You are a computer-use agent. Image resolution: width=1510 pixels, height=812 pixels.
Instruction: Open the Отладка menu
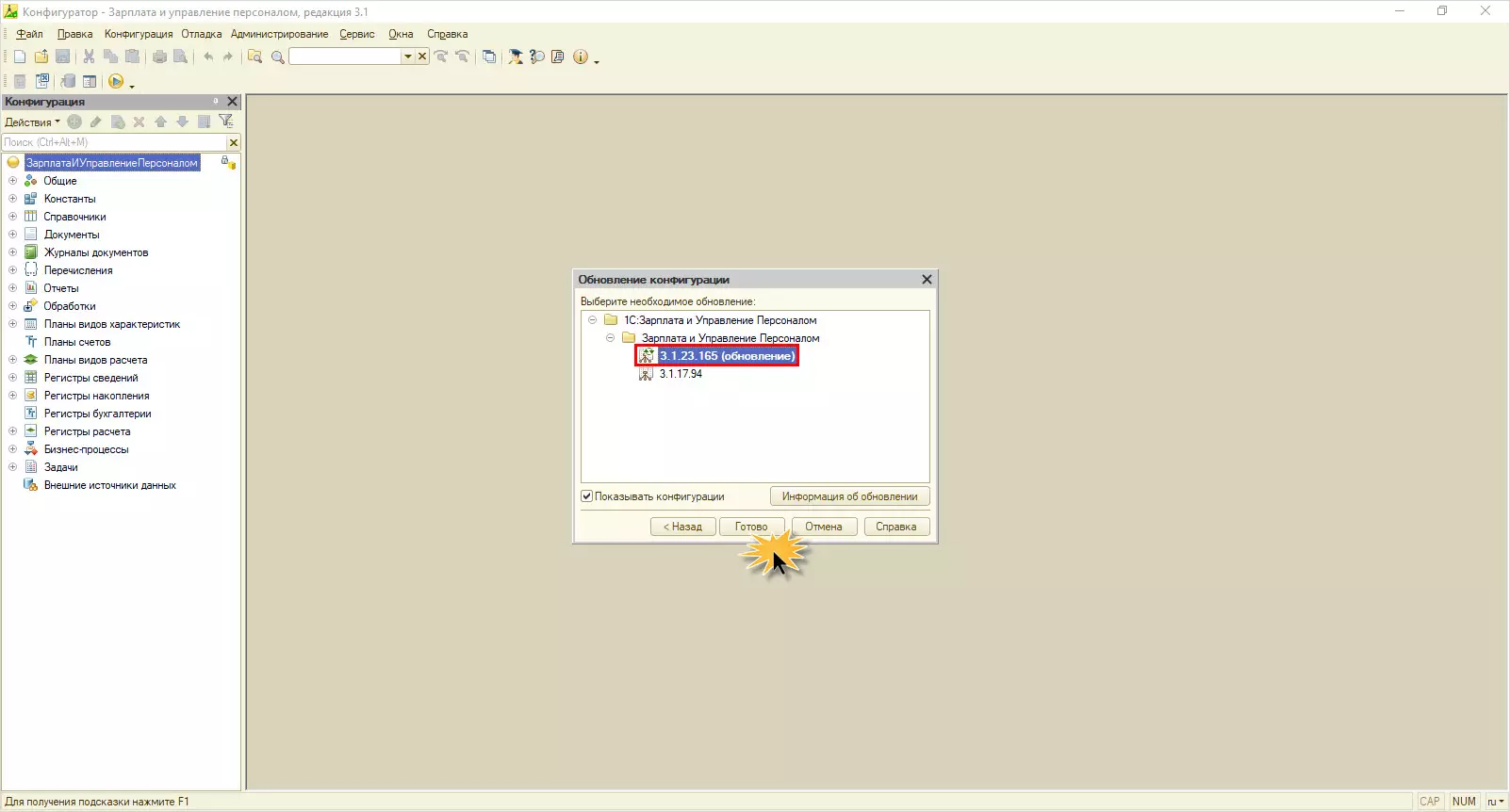[x=202, y=34]
